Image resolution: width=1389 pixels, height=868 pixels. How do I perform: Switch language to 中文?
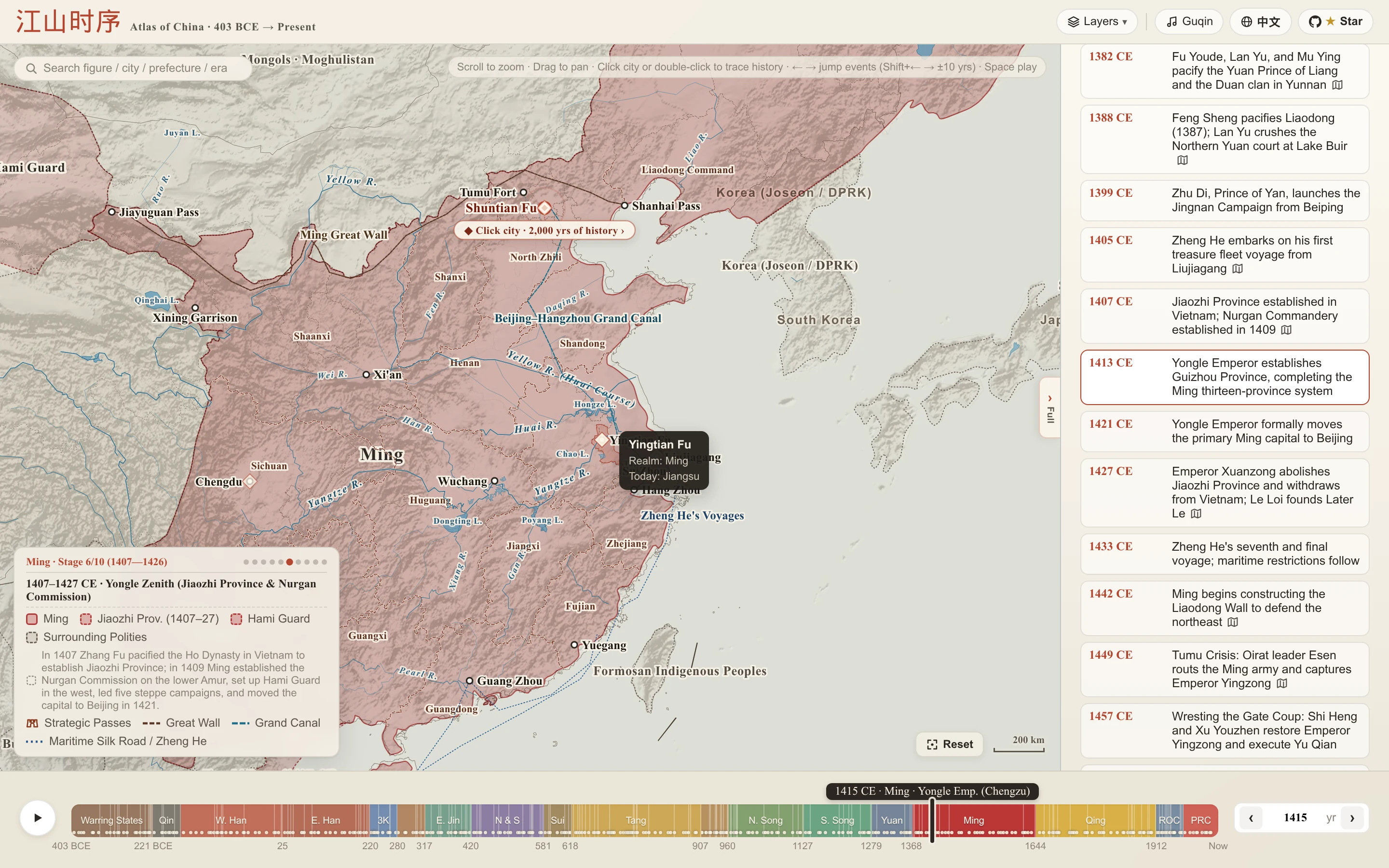[x=1260, y=22]
